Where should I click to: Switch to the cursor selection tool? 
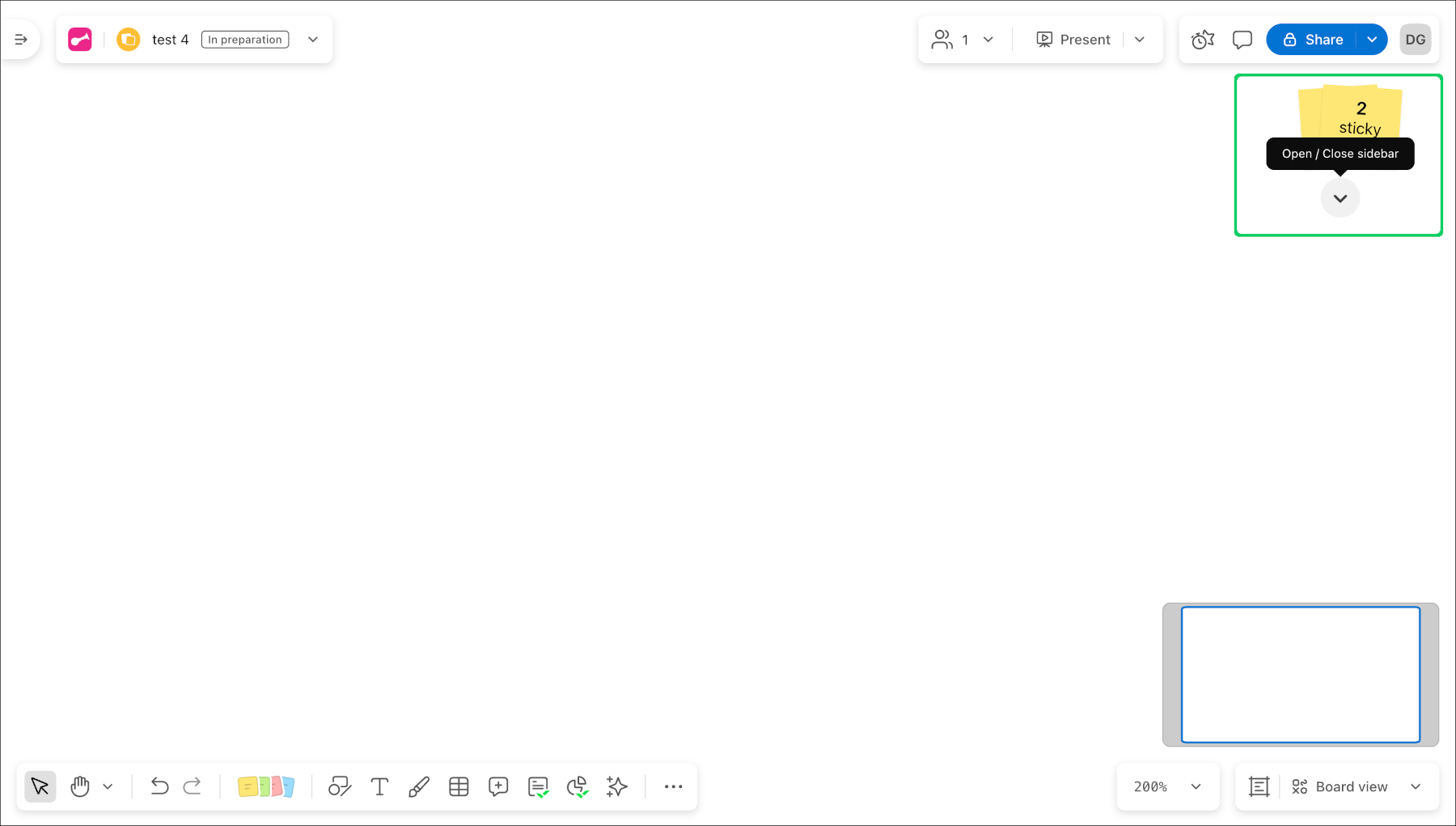coord(40,786)
